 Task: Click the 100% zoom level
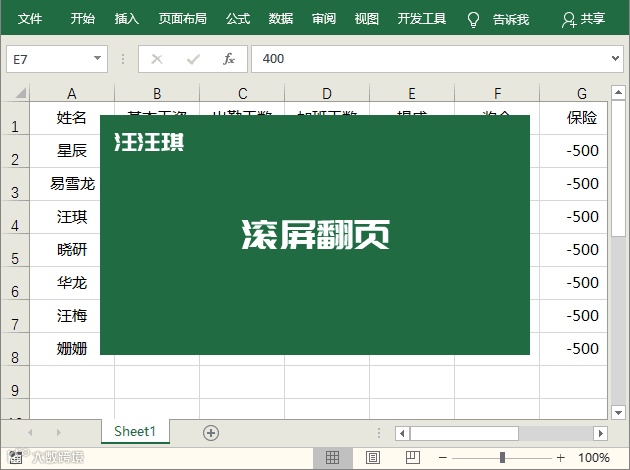point(594,457)
